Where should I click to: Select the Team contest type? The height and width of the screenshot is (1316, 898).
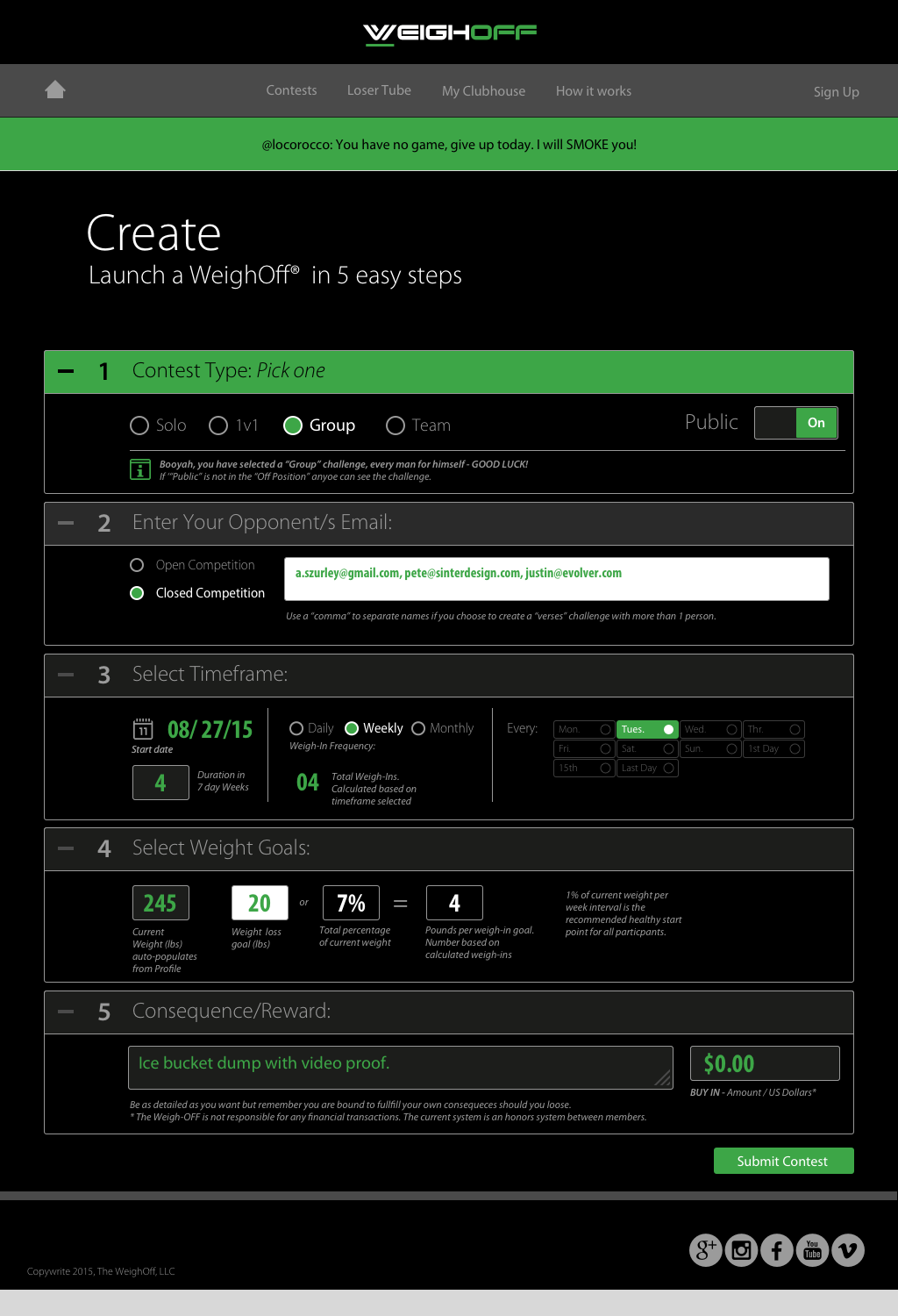click(396, 426)
